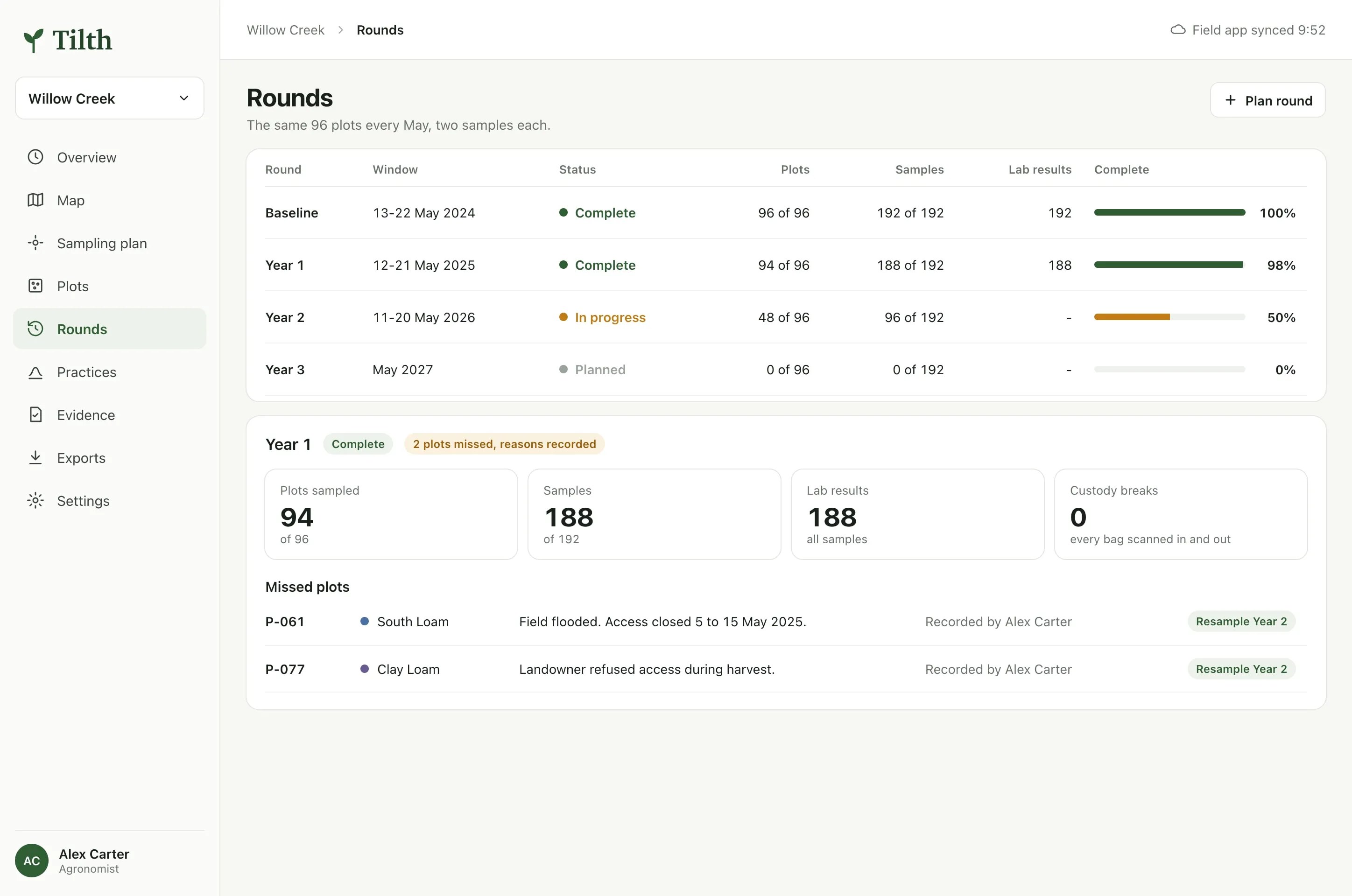Image resolution: width=1352 pixels, height=896 pixels.
Task: Select the Year 3 round name
Action: [285, 370]
